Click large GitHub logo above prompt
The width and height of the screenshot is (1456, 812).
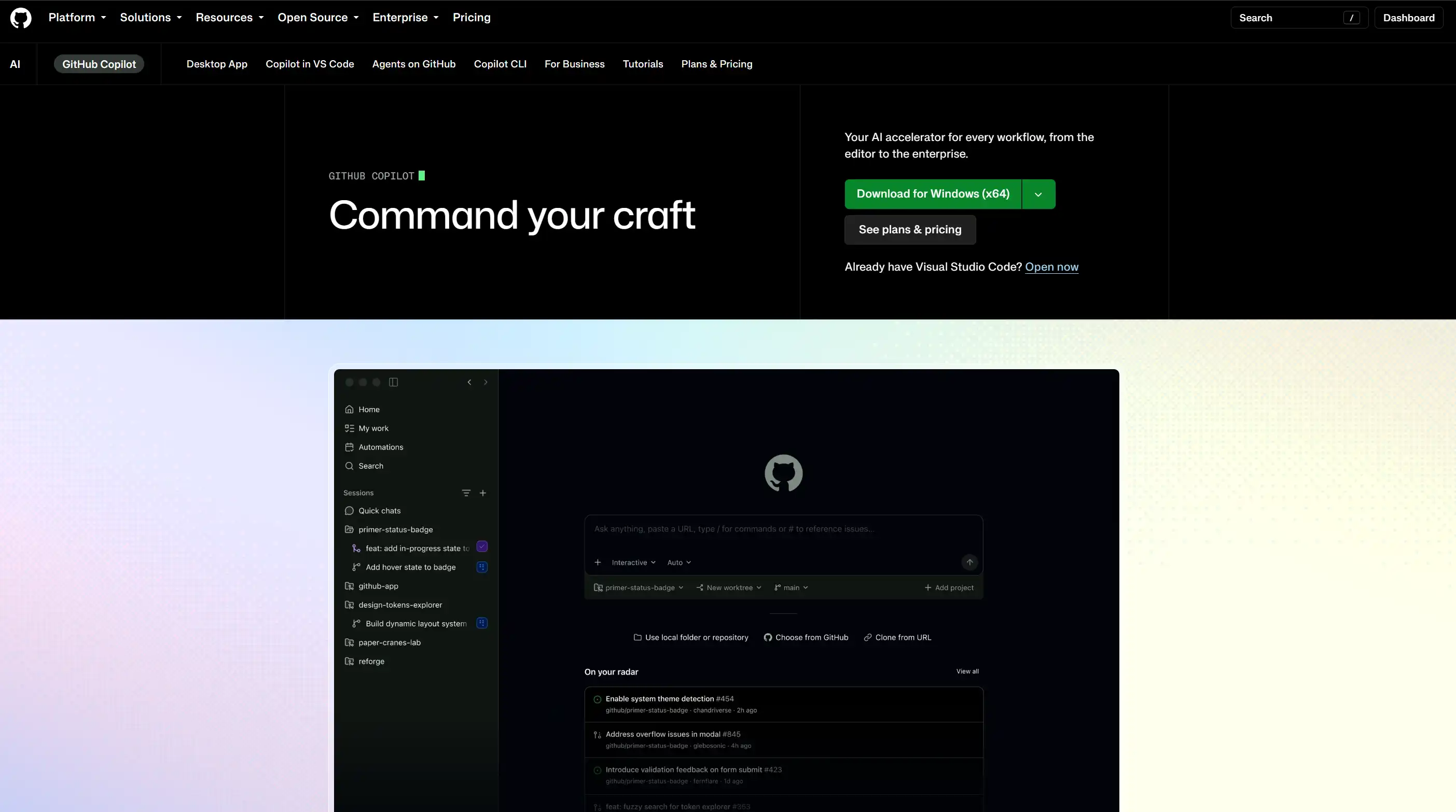pos(783,473)
